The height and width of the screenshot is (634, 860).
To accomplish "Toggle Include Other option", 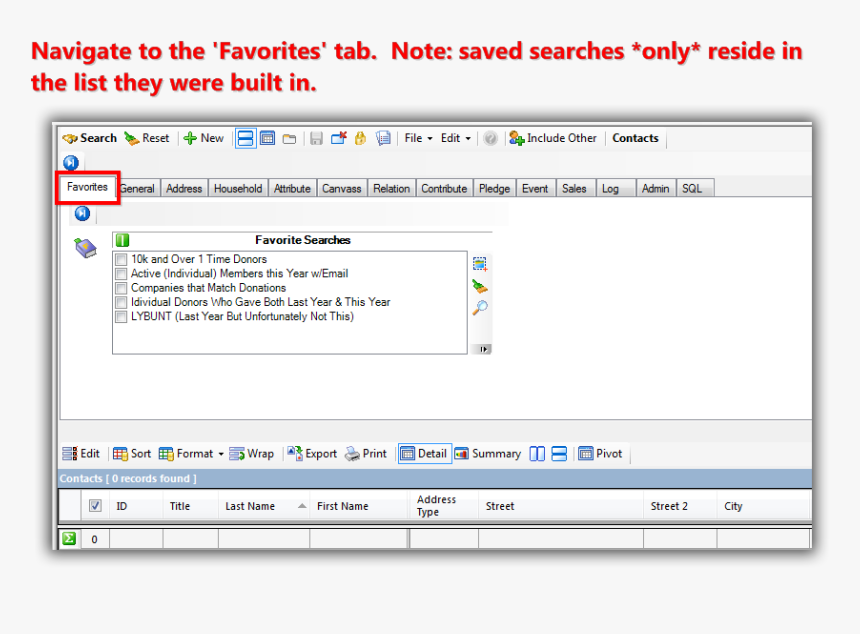I will (x=553, y=138).
